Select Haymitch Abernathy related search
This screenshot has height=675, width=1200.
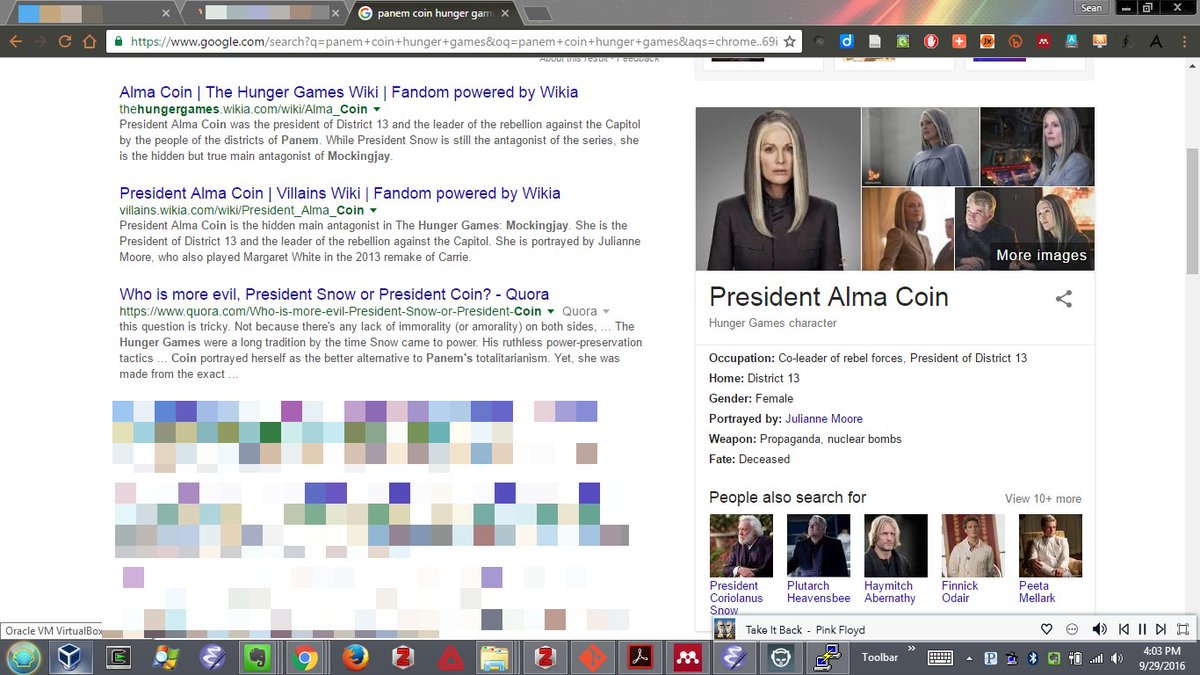tap(896, 545)
